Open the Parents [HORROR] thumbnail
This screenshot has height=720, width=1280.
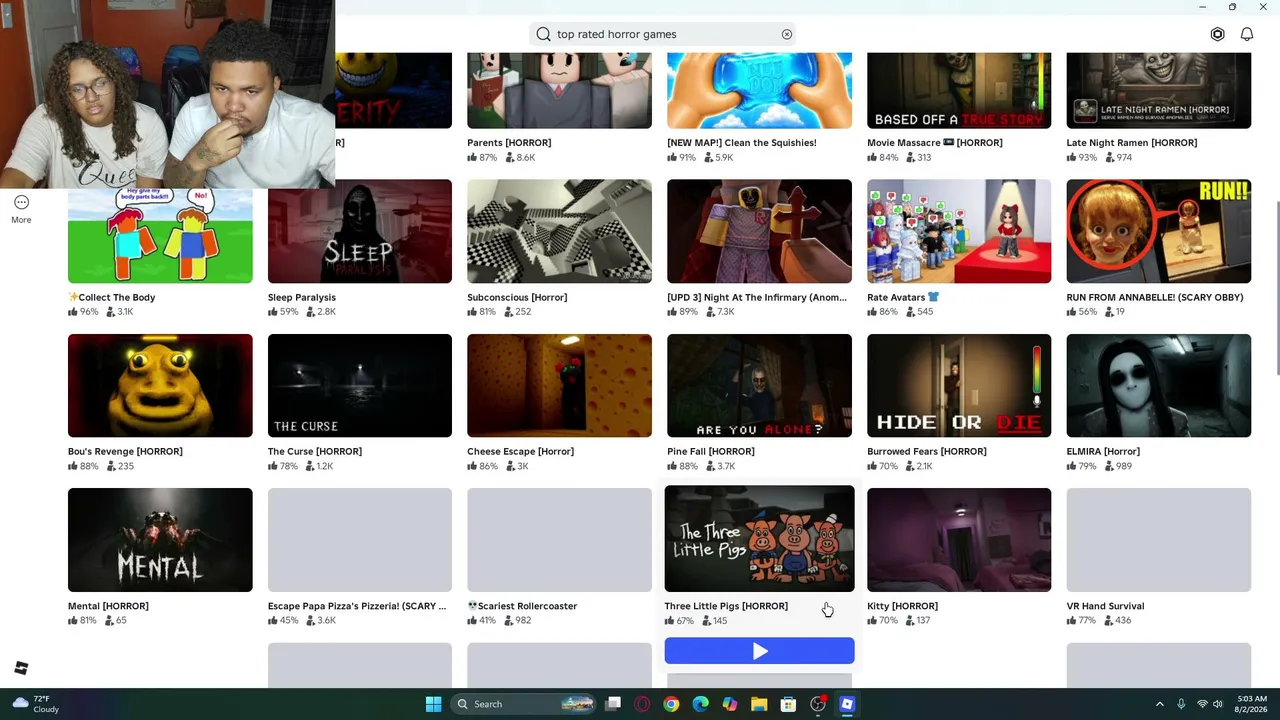(559, 91)
